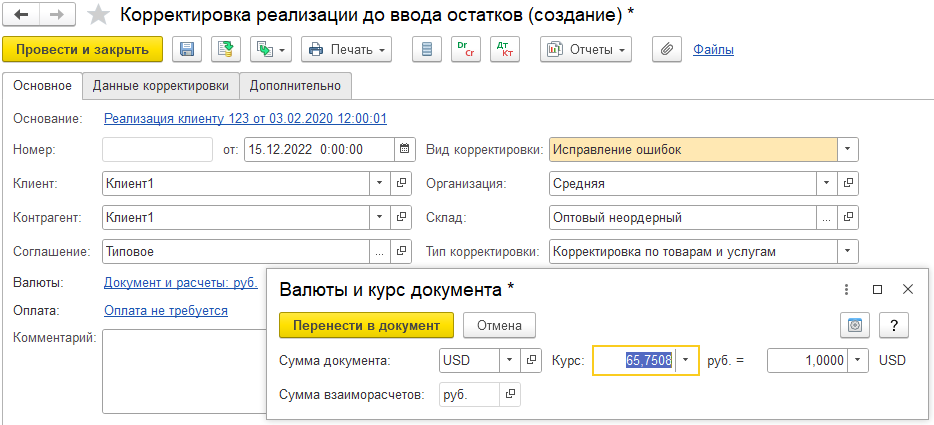Switch to the Дополнительно tab
934x425 pixels.
[296, 86]
